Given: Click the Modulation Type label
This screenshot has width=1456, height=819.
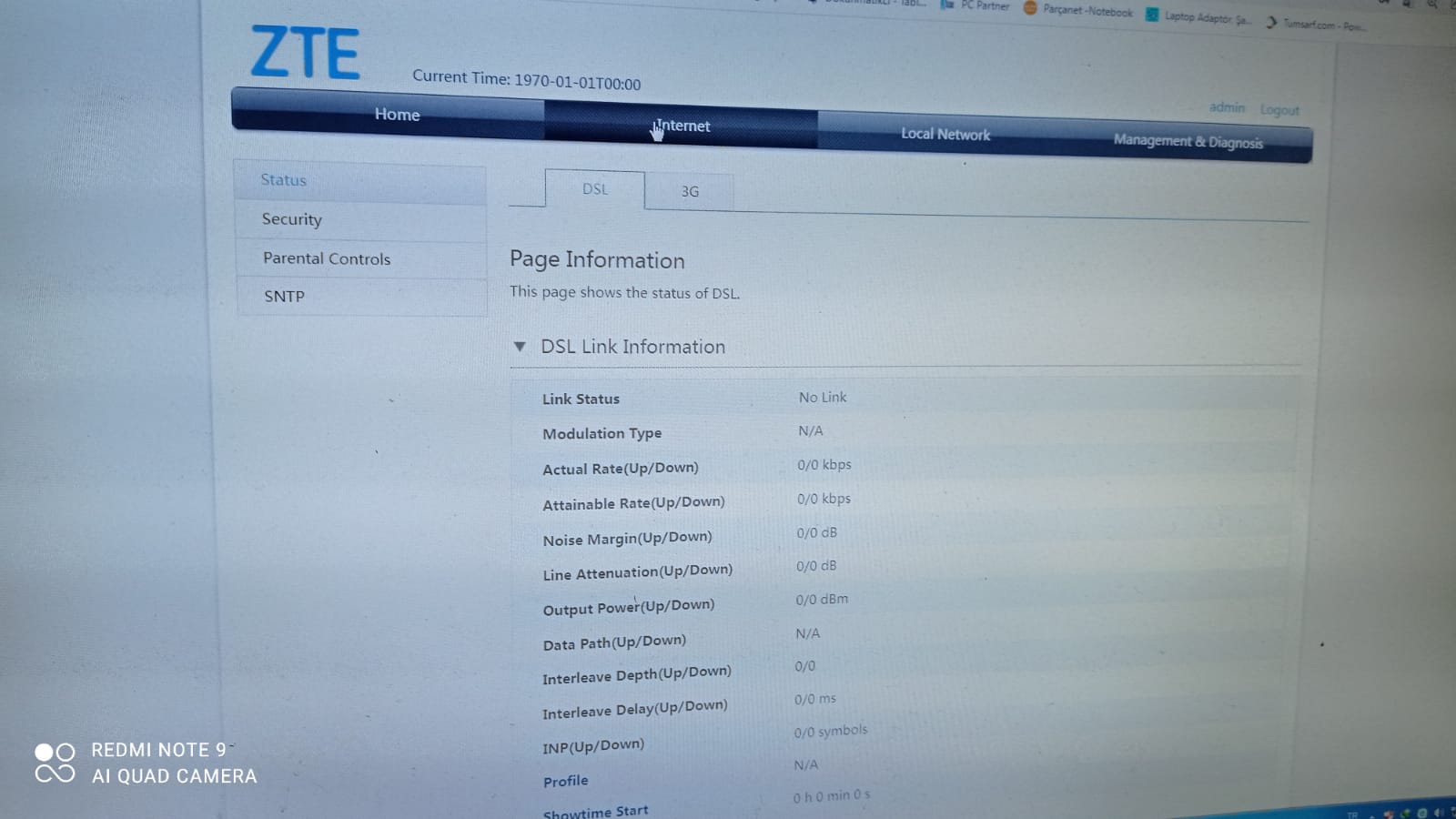Looking at the screenshot, I should (x=602, y=433).
